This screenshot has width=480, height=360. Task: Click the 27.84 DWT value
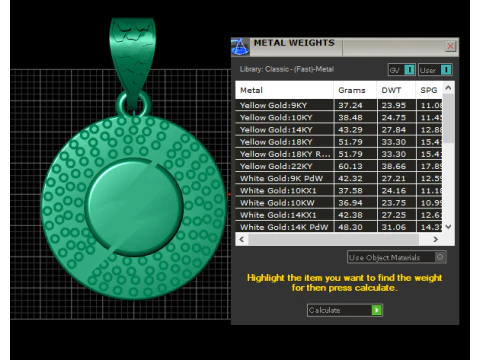tap(394, 130)
